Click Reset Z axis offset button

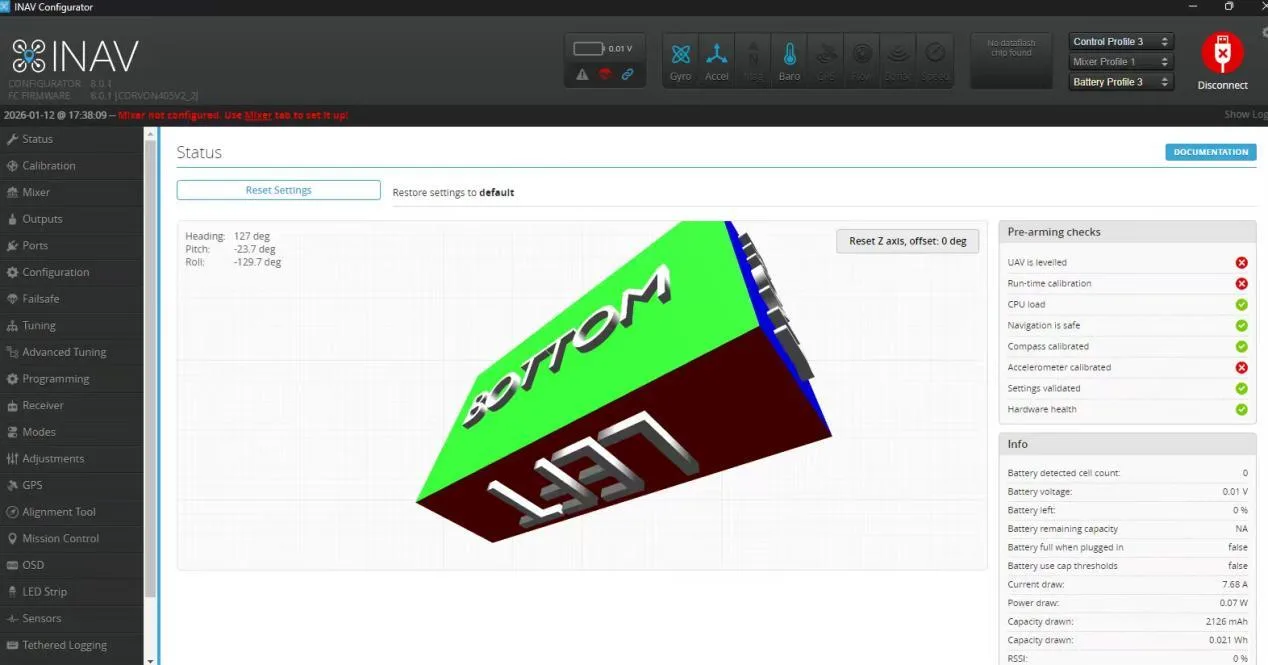pos(908,241)
